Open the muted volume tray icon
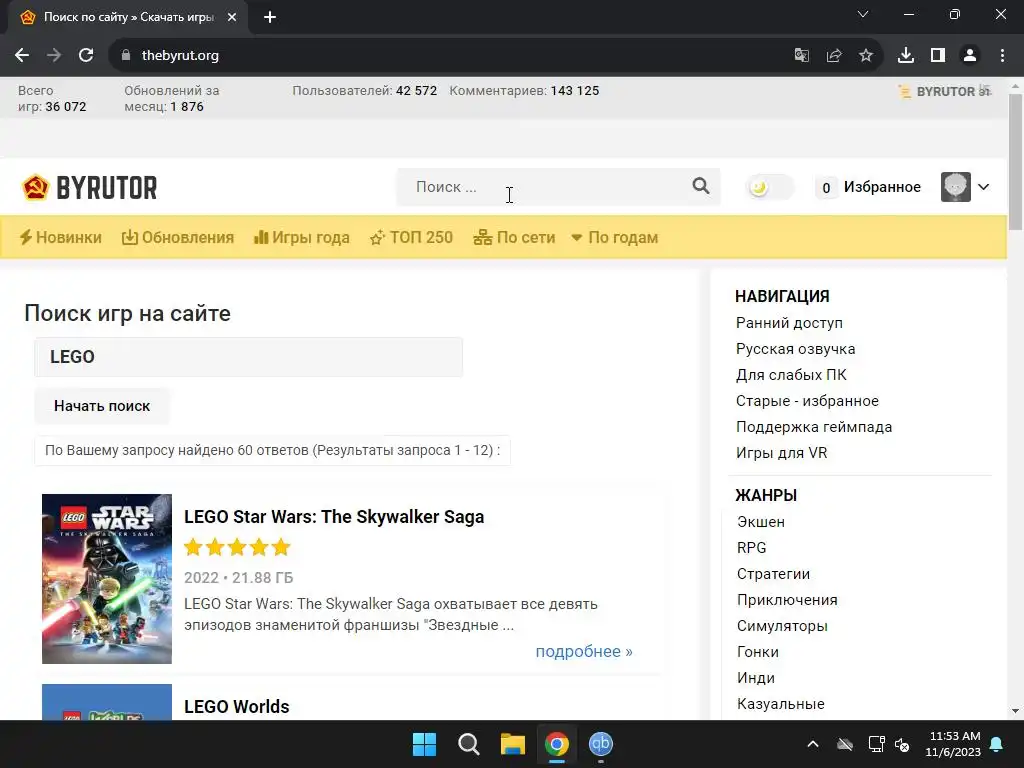This screenshot has height=768, width=1024. point(903,744)
